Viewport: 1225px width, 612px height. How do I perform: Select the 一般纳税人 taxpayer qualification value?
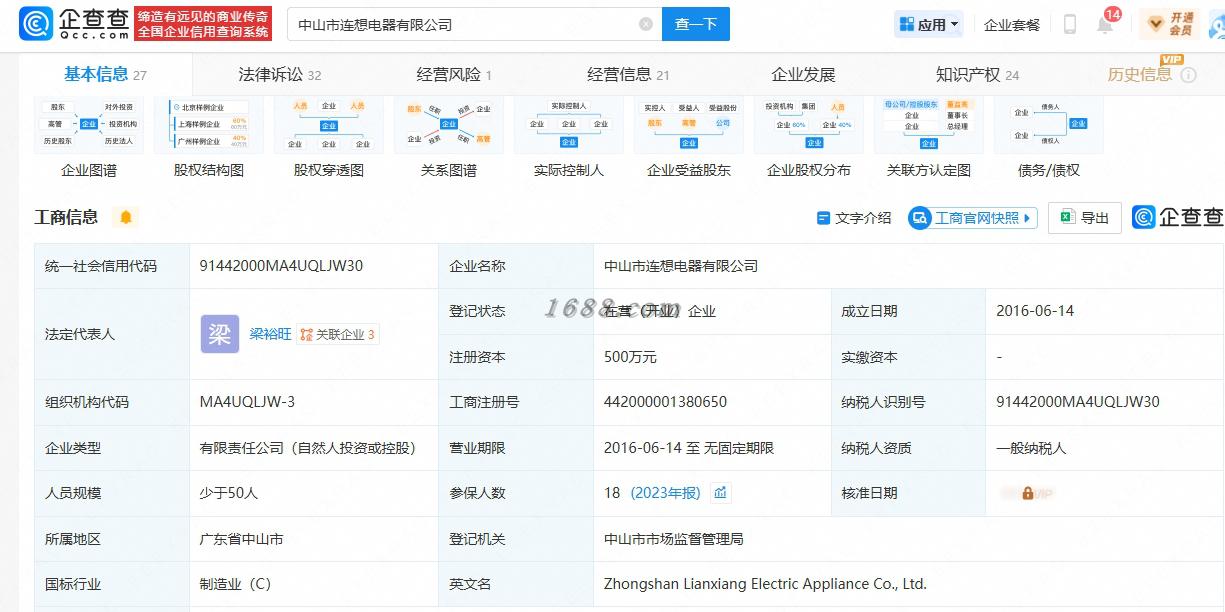(x=1031, y=448)
